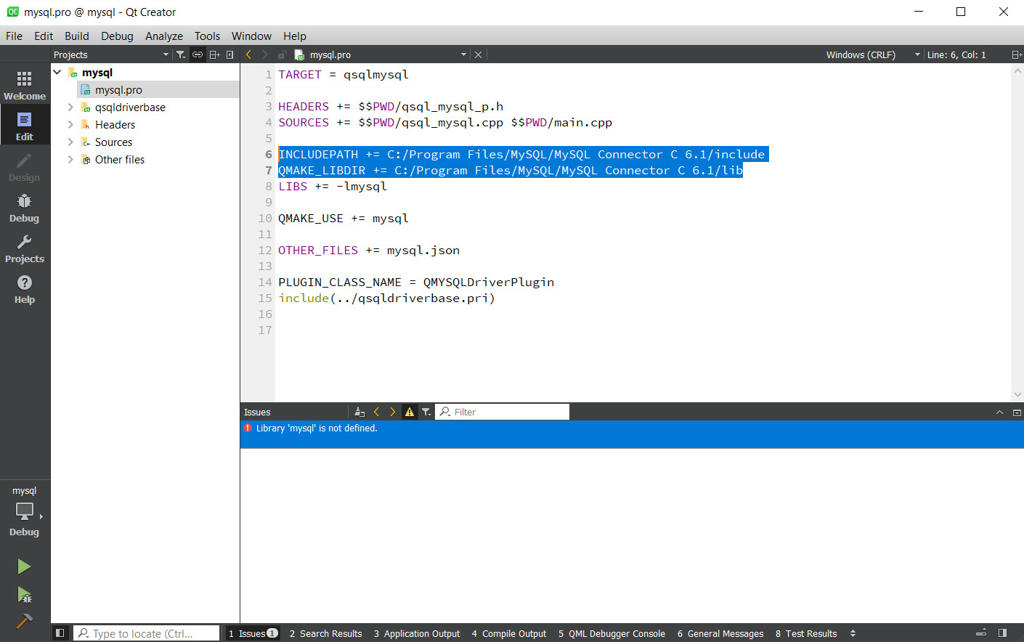Open the Edit menu
Screen dimensions: 1024x642
tap(44, 36)
